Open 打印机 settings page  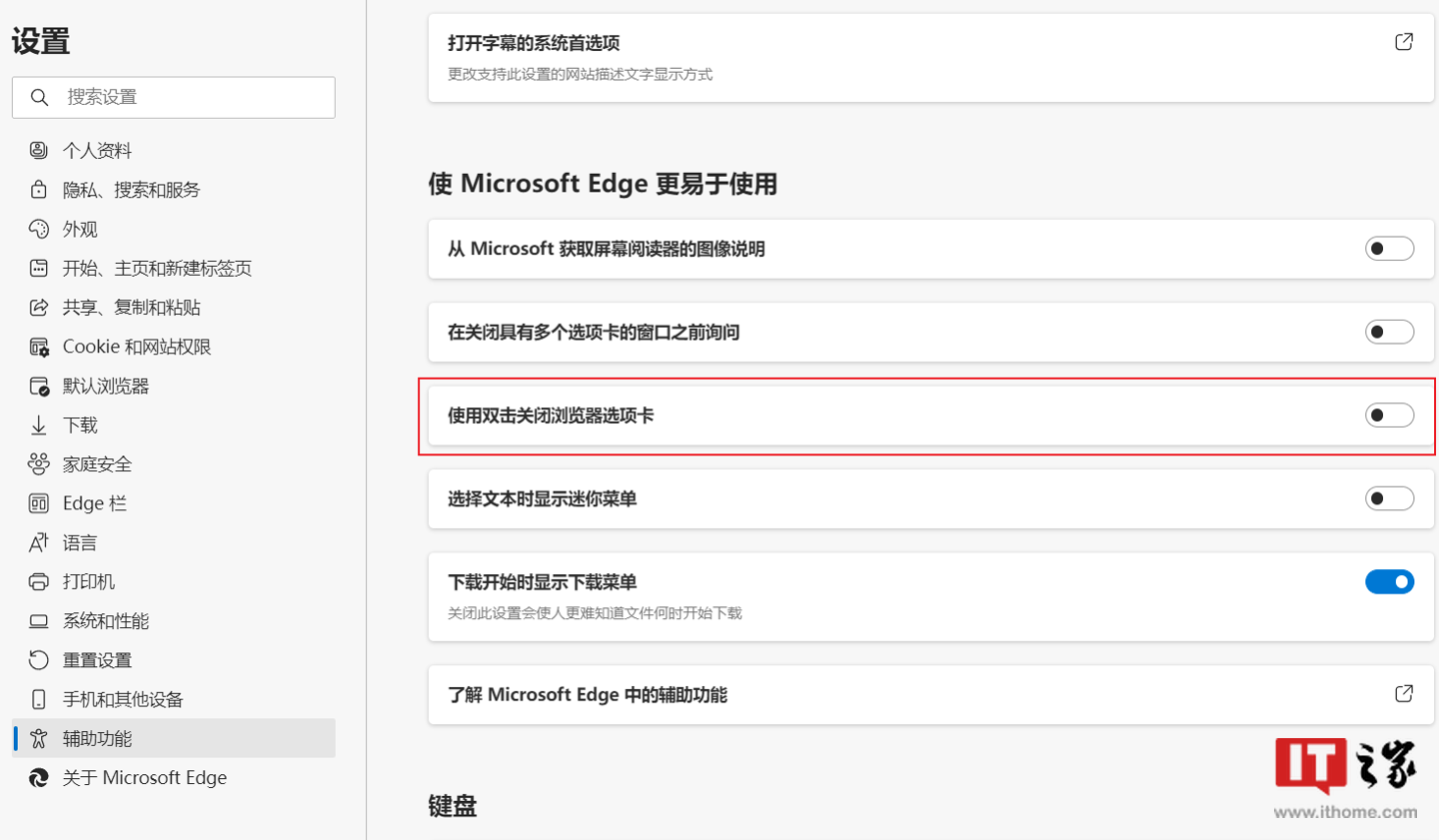(174, 581)
